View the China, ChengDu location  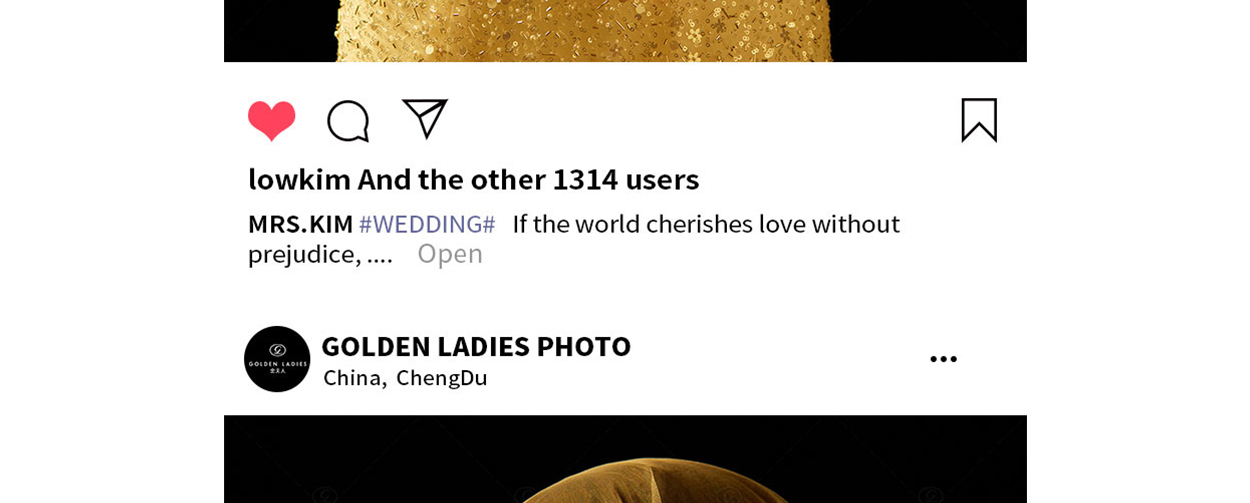(x=405, y=378)
